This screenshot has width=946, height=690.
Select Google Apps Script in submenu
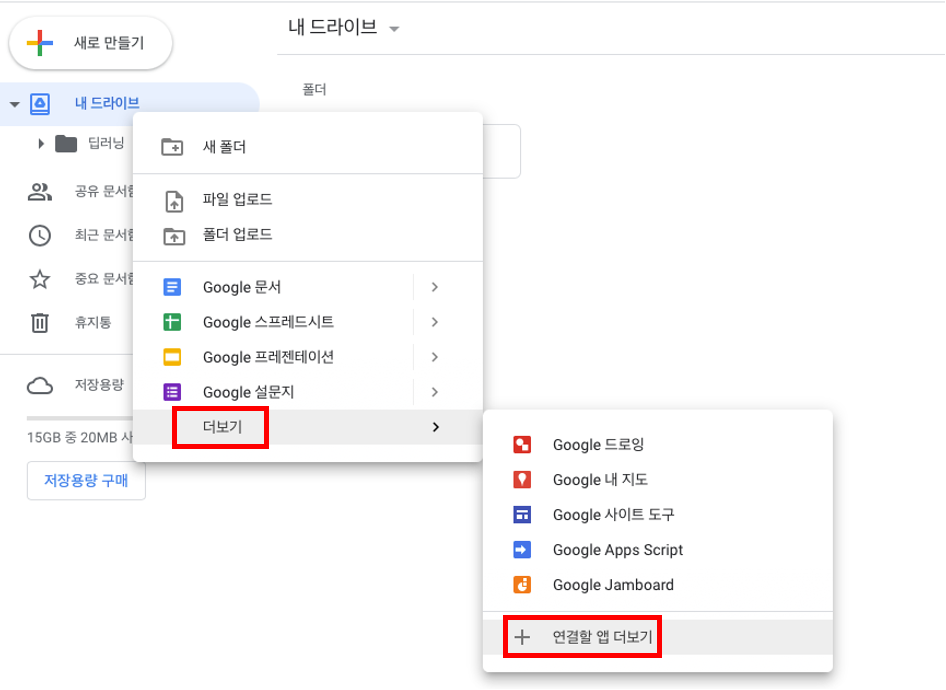point(658,549)
